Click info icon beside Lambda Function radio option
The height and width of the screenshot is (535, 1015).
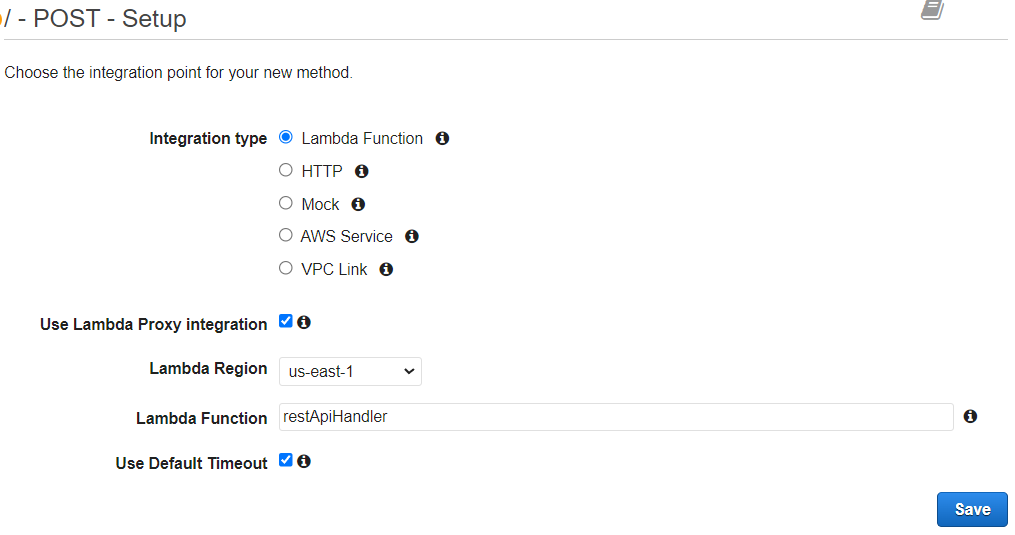click(442, 138)
